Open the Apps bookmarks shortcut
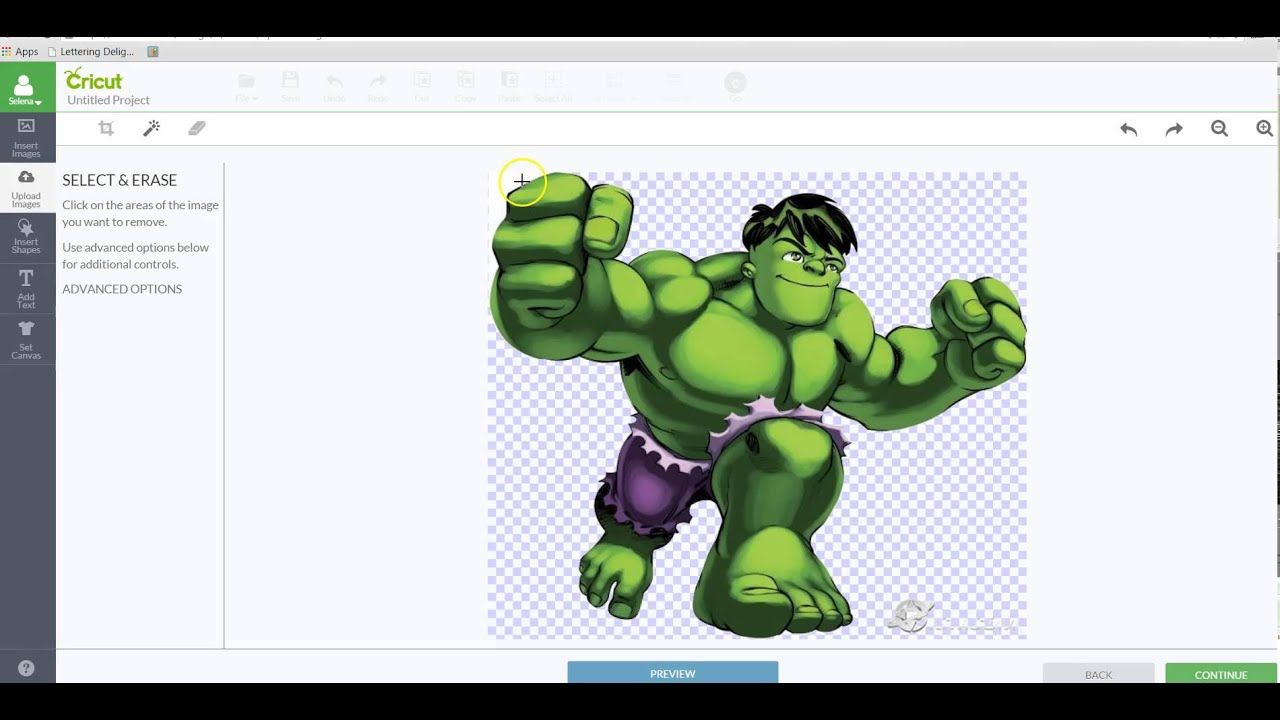This screenshot has height=720, width=1280. 20,51
